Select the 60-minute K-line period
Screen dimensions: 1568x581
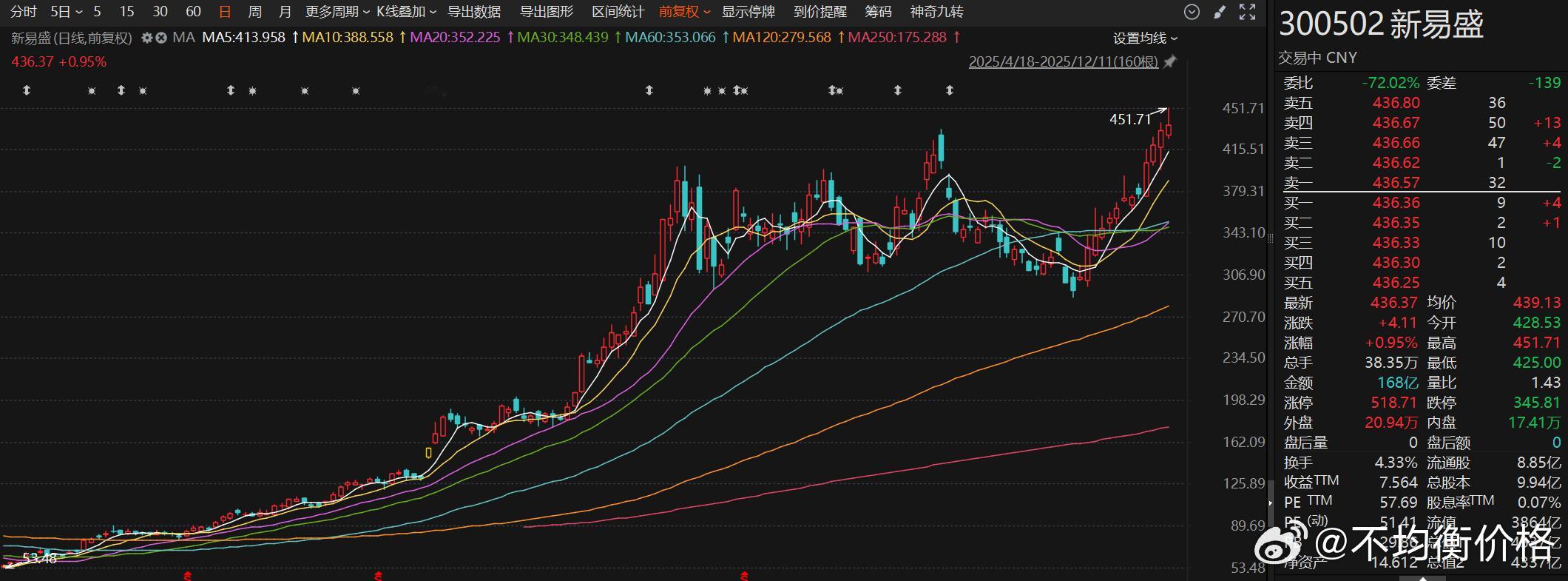[194, 12]
